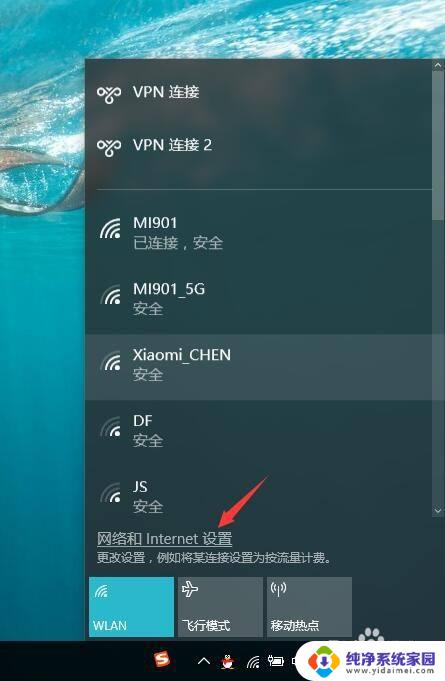This screenshot has width=445, height=681.
Task: Click the network list scrollbar up arrow
Action: pyautogui.click(x=438, y=65)
